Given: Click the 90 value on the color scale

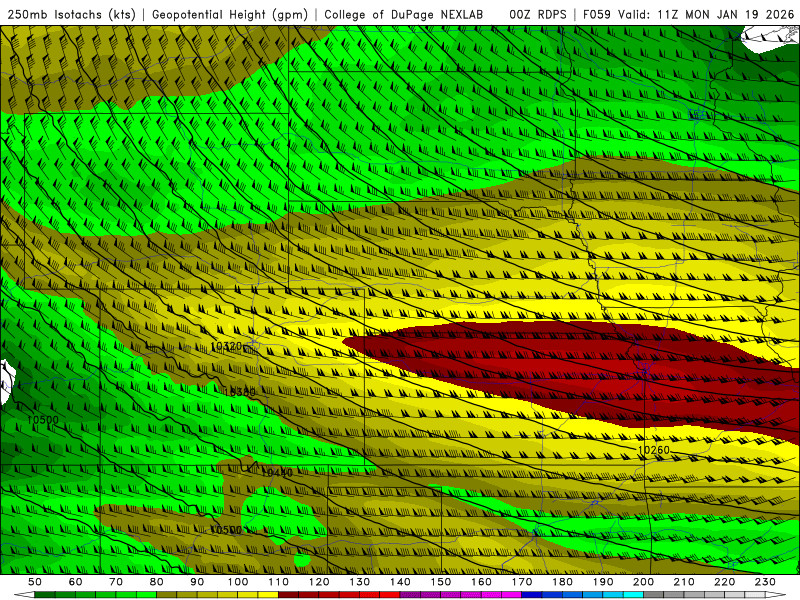Looking at the screenshot, I should coord(197,582).
